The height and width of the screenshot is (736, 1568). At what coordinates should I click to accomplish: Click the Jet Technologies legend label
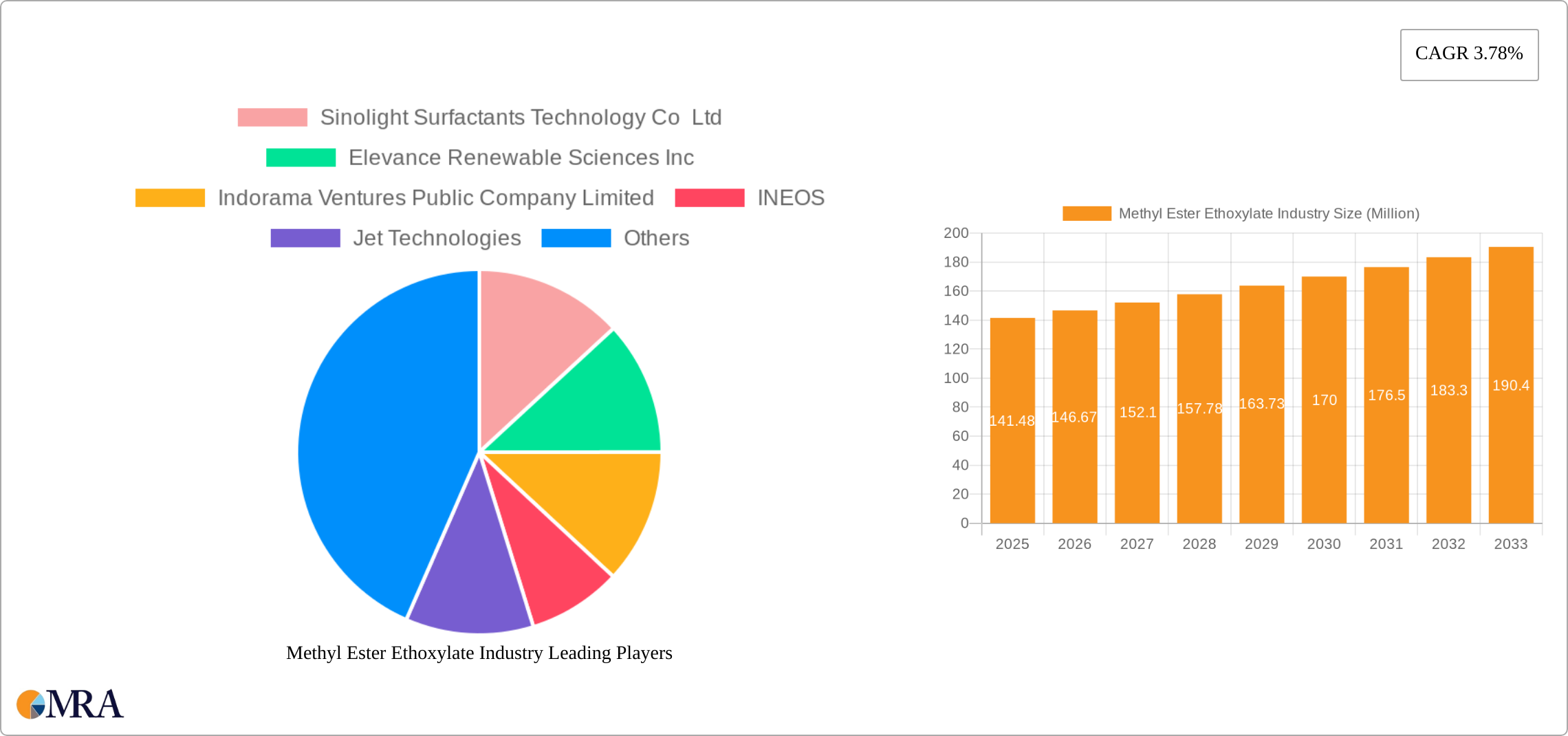(437, 238)
